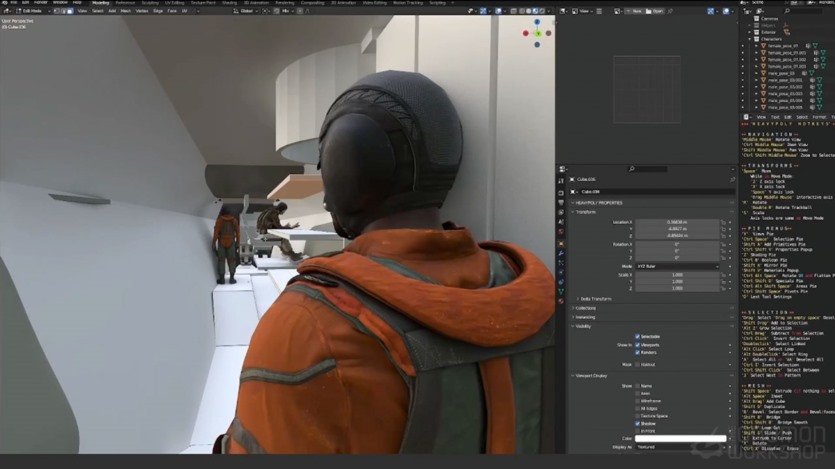Enable the Holdout mask checkbox

tap(637, 365)
